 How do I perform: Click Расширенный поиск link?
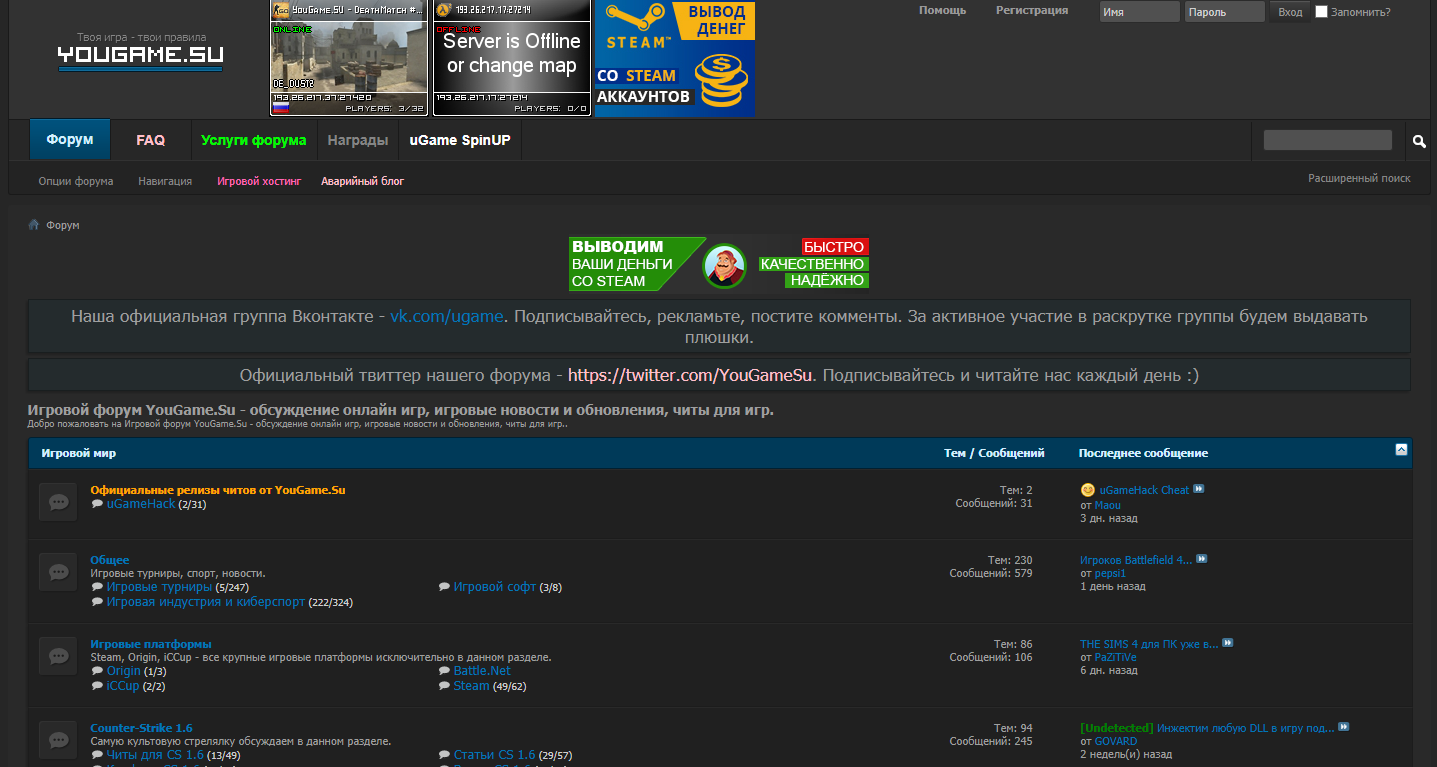coord(1359,178)
